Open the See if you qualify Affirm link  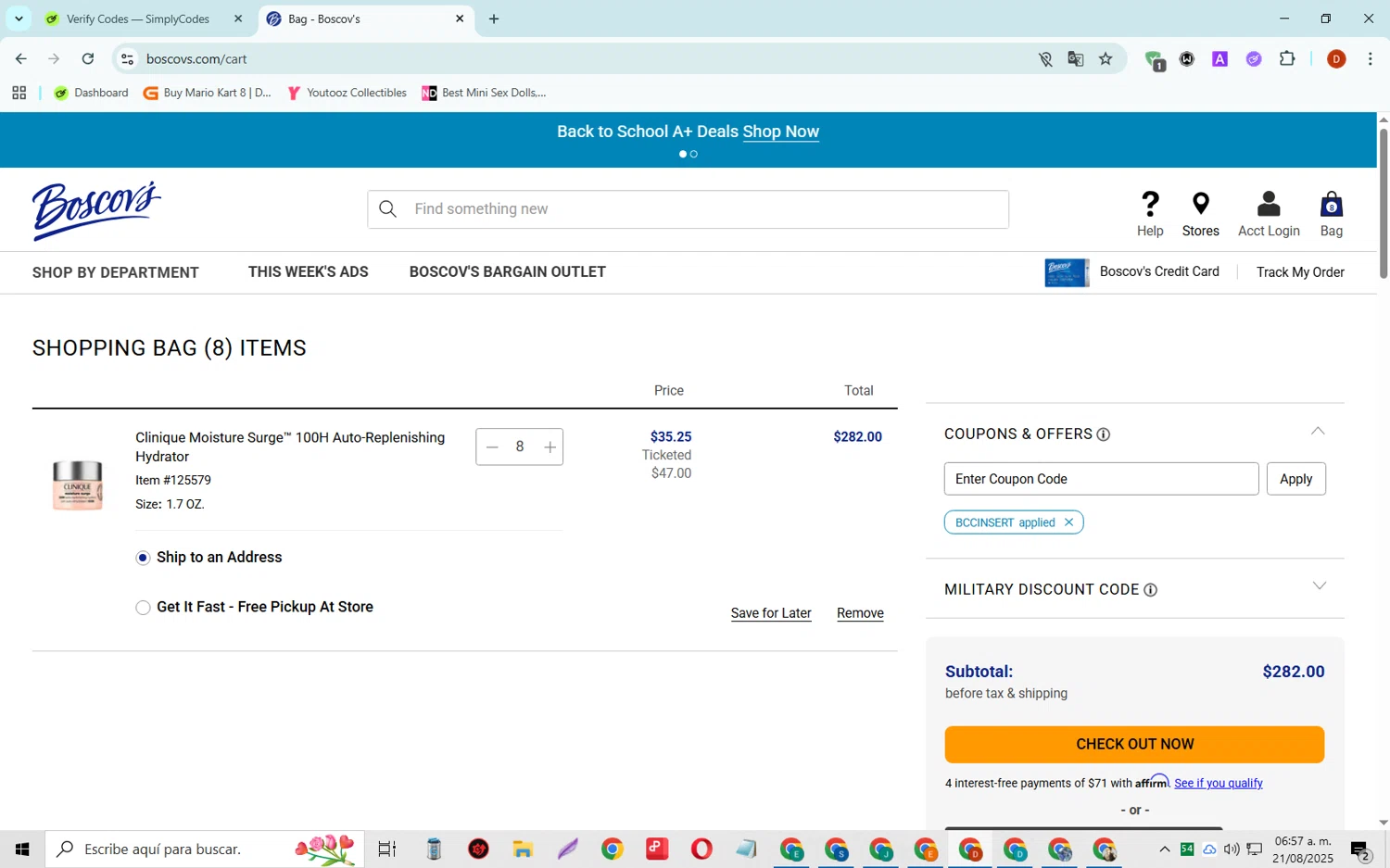click(x=1218, y=784)
